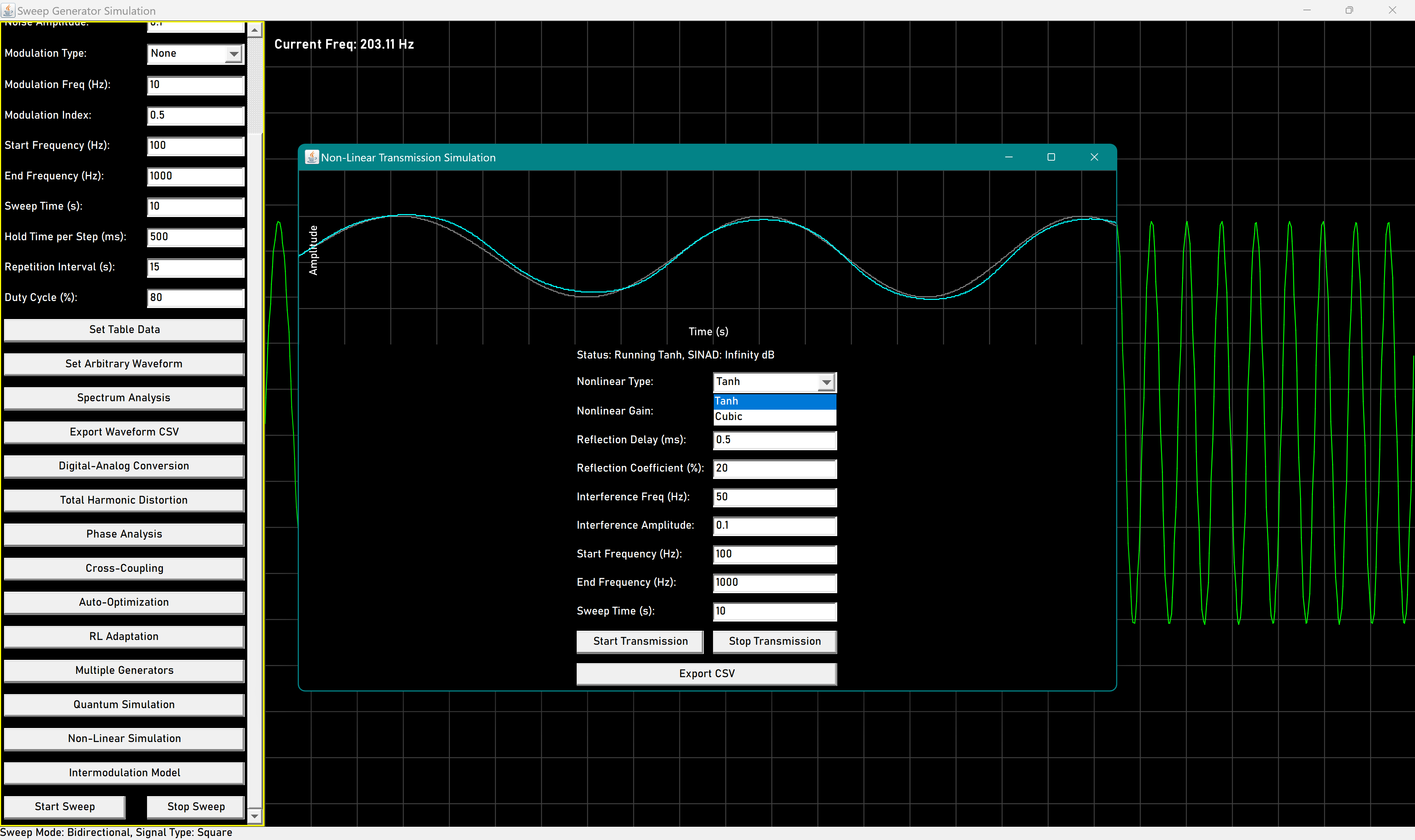Image resolution: width=1415 pixels, height=840 pixels.
Task: Click the Java icon in the Sweep Generator title bar
Action: (8, 10)
